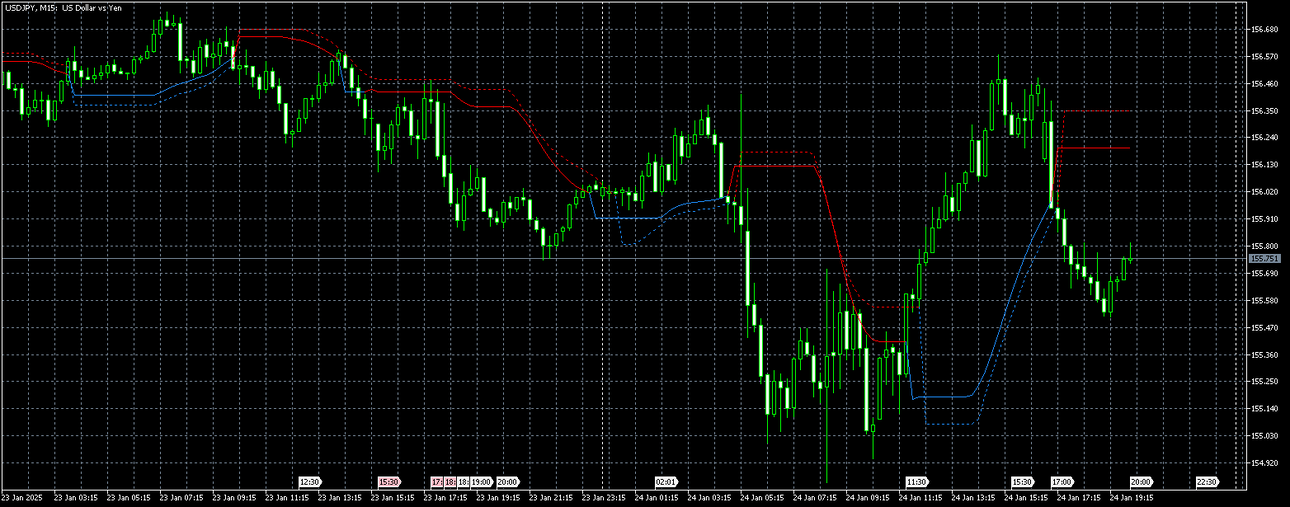Click the 154.920 price scale label
The image size is (1290, 507).
click(1266, 462)
